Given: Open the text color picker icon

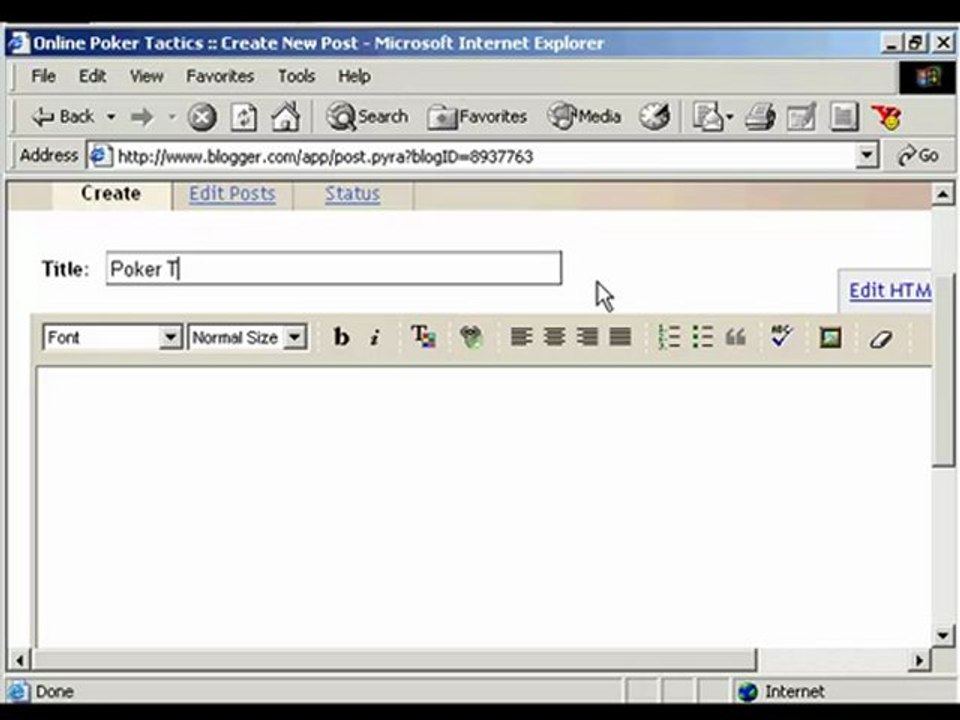Looking at the screenshot, I should [423, 337].
